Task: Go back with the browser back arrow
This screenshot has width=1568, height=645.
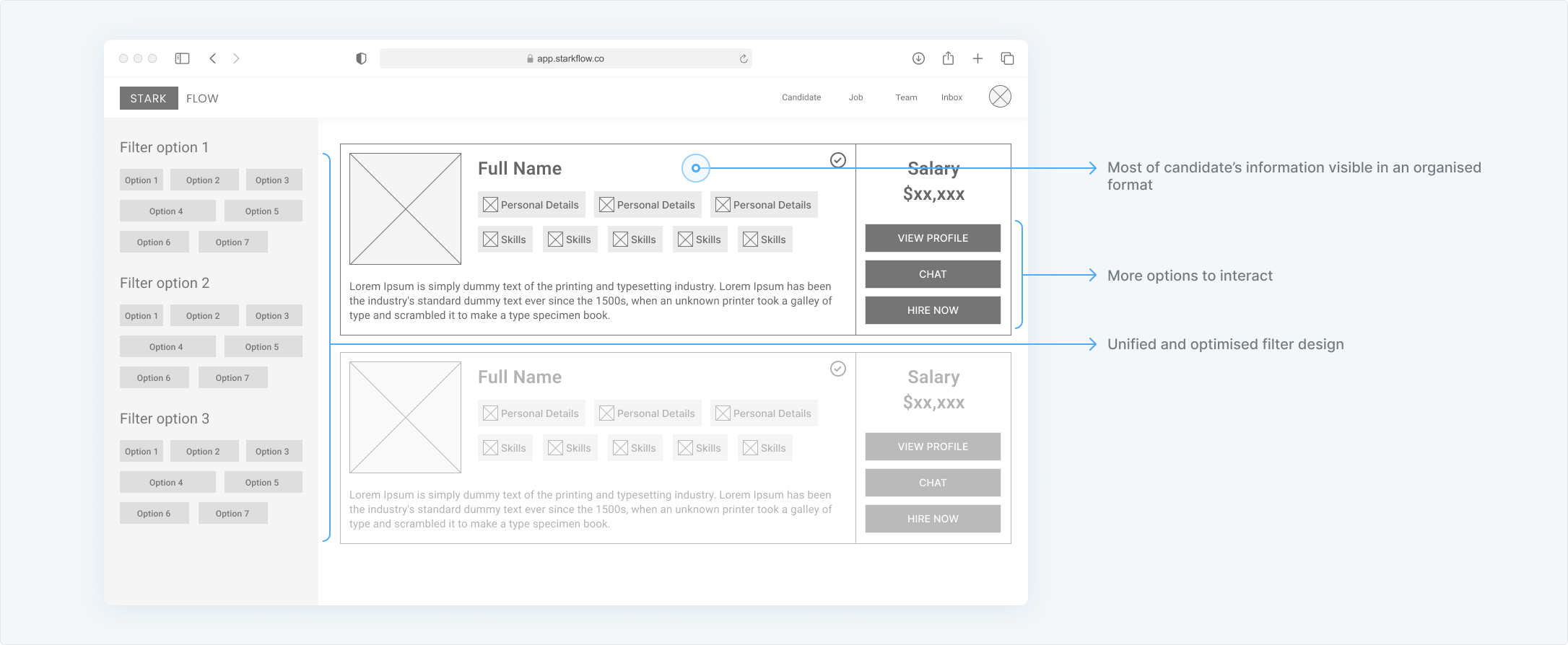Action: tap(213, 58)
